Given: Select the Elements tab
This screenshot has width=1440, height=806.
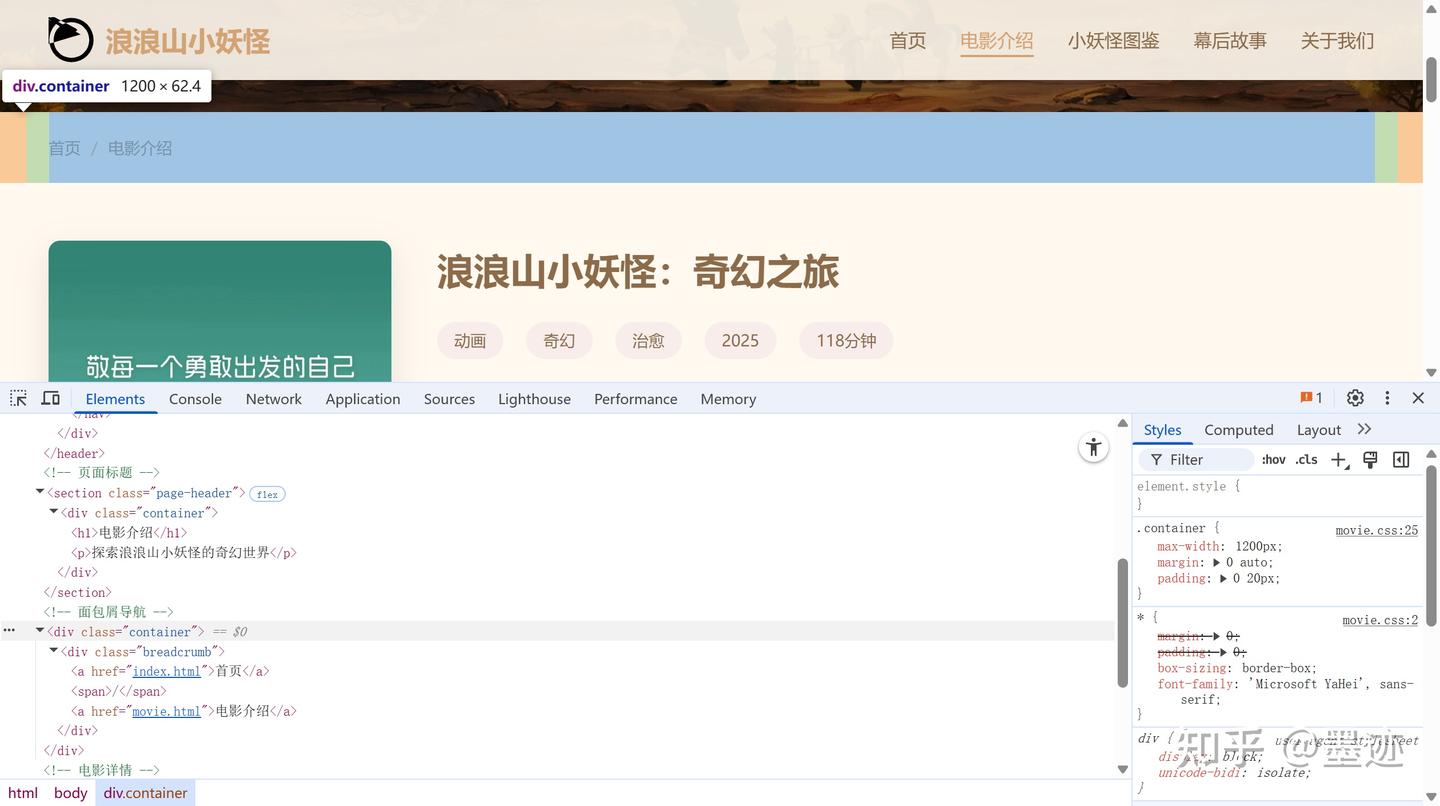Looking at the screenshot, I should coord(115,398).
